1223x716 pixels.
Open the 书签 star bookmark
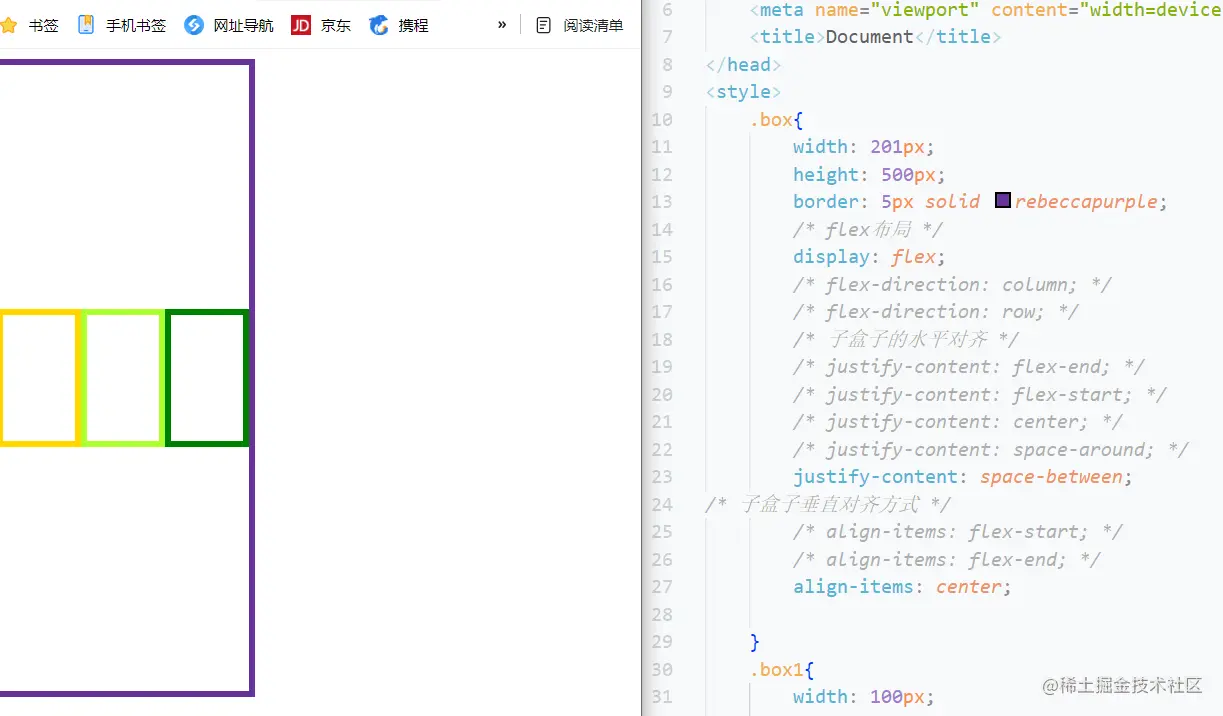(29, 25)
